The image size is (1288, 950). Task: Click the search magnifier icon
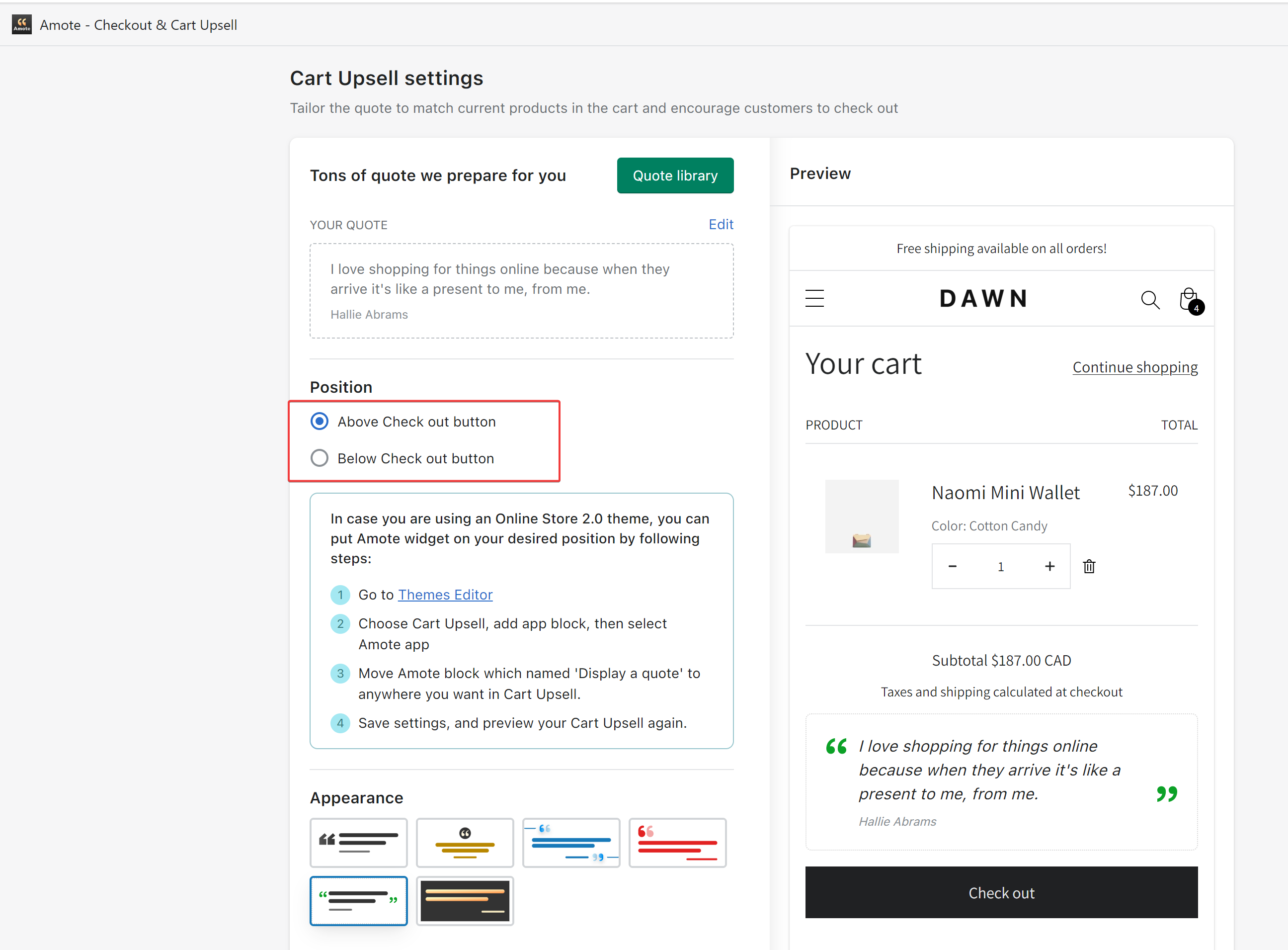[x=1149, y=300]
